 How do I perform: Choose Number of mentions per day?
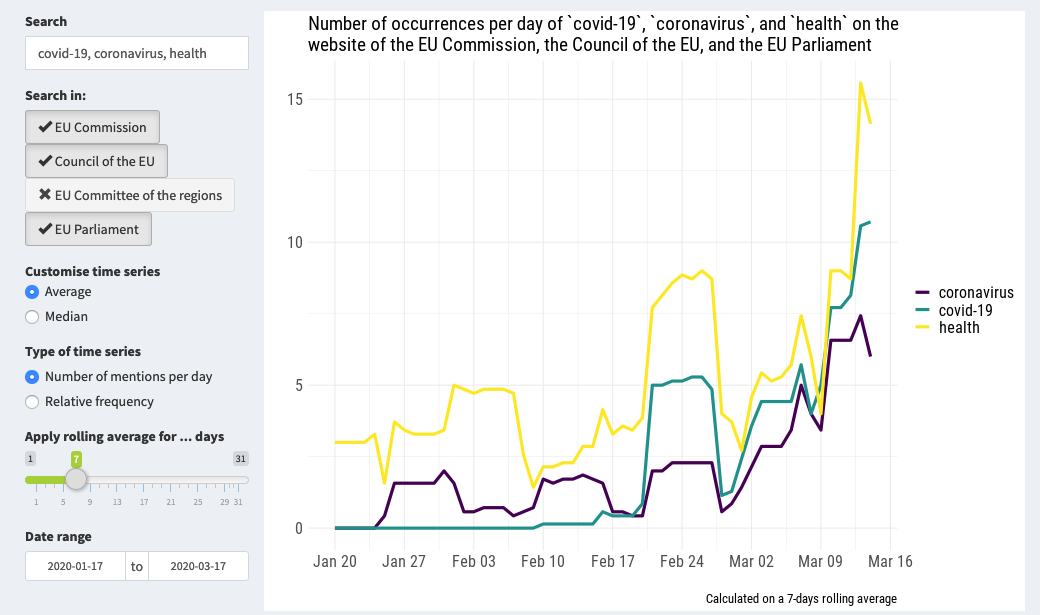pos(33,377)
